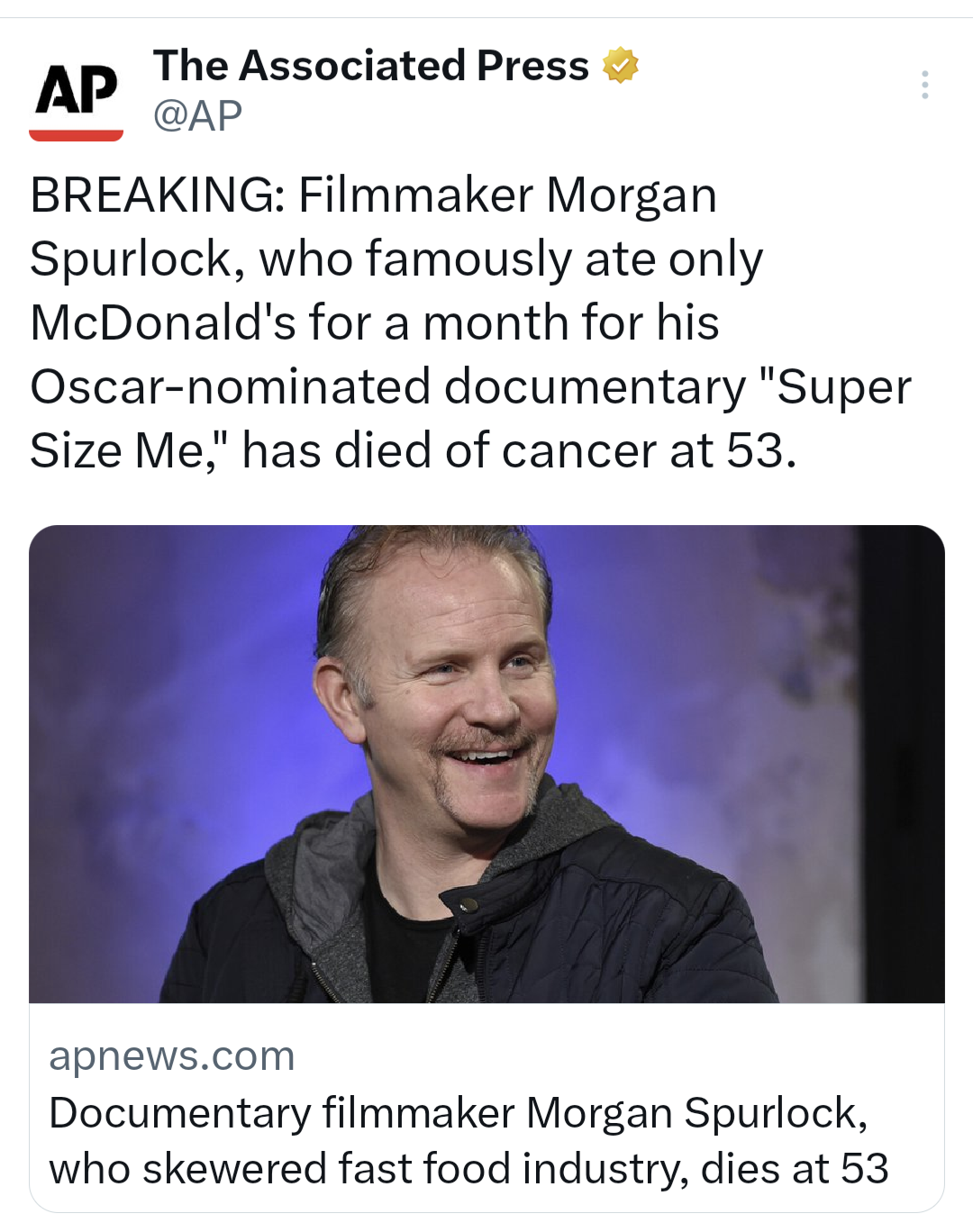Screen dimensions: 973x1232
Task: Follow the apnews.com domain link
Action: (172, 1056)
